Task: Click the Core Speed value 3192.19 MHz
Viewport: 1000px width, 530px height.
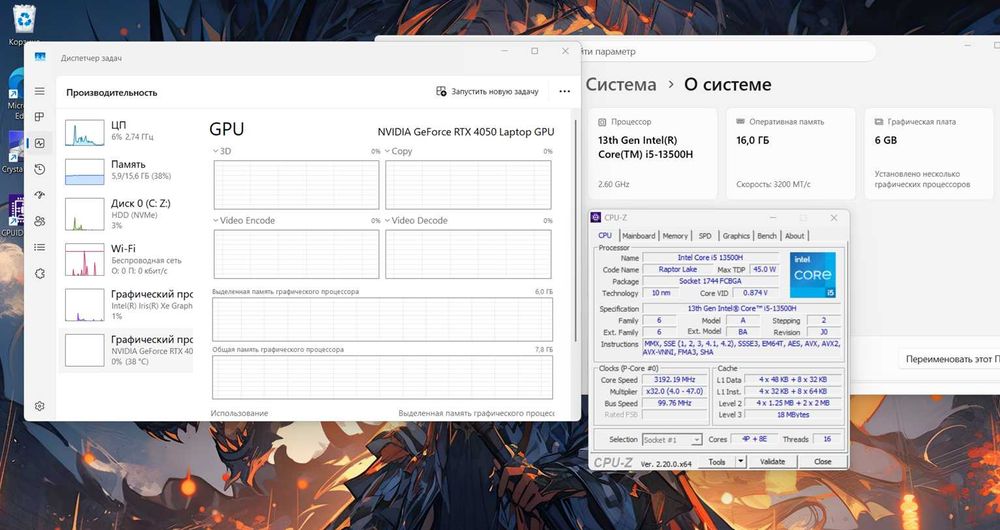Action: pyautogui.click(x=675, y=379)
